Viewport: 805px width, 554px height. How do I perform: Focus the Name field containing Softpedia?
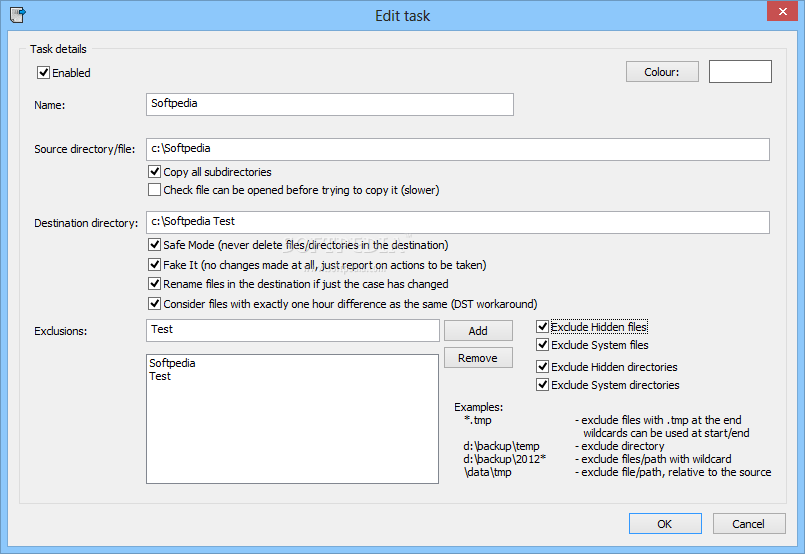tap(330, 104)
